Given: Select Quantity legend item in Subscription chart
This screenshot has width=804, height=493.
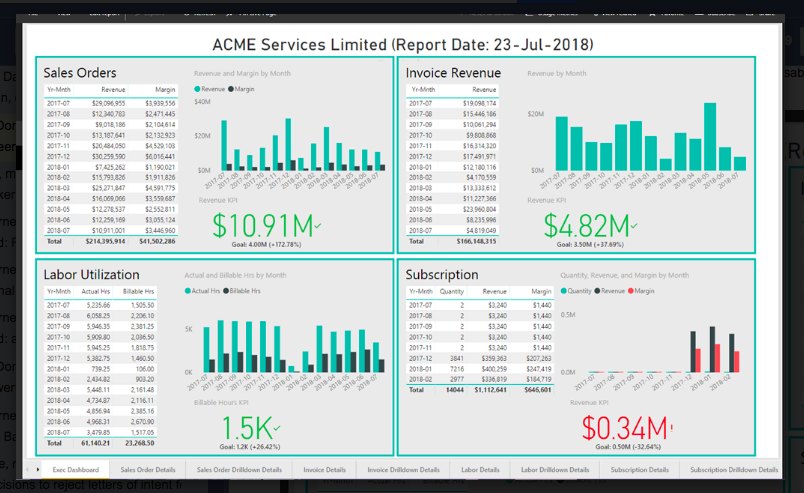Looking at the screenshot, I should coord(576,291).
